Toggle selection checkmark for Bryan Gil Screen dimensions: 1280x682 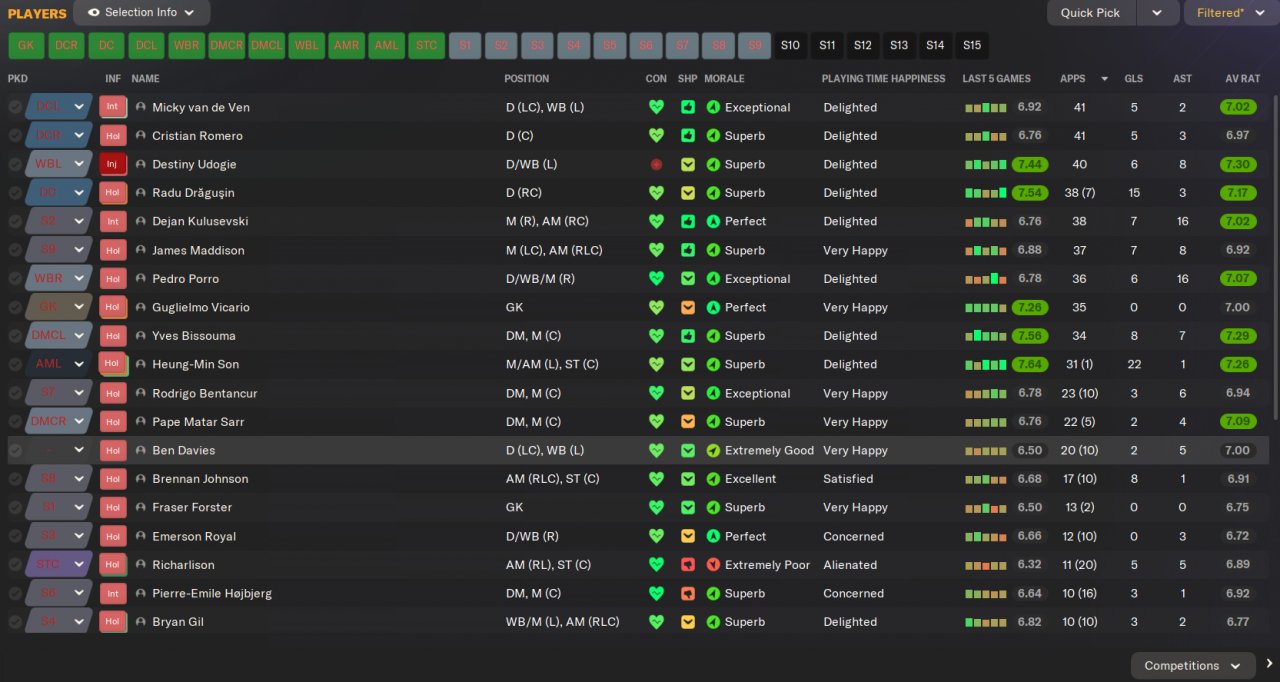(15, 621)
